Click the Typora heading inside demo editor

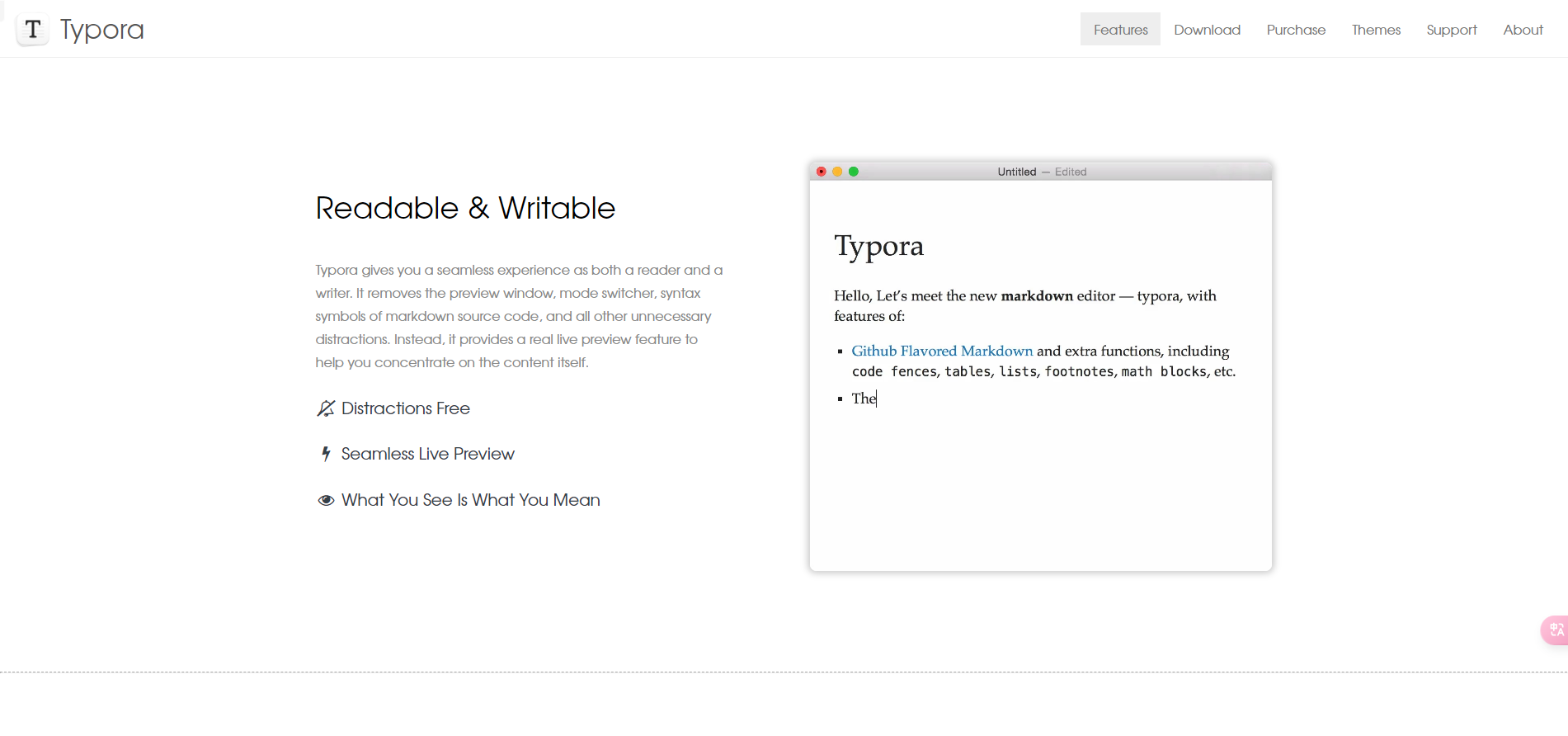pyautogui.click(x=878, y=247)
